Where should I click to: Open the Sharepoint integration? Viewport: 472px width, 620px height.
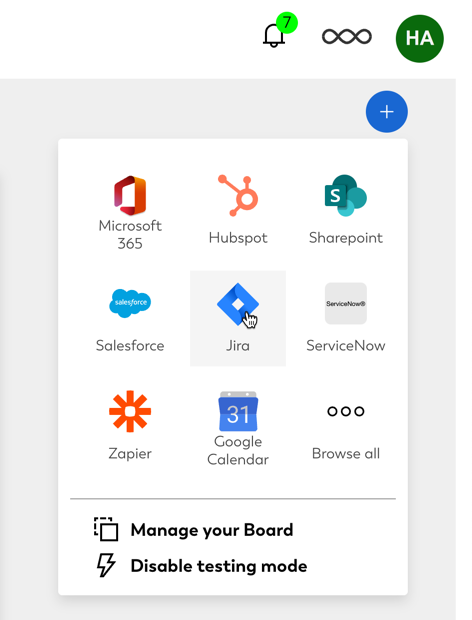[x=346, y=211]
